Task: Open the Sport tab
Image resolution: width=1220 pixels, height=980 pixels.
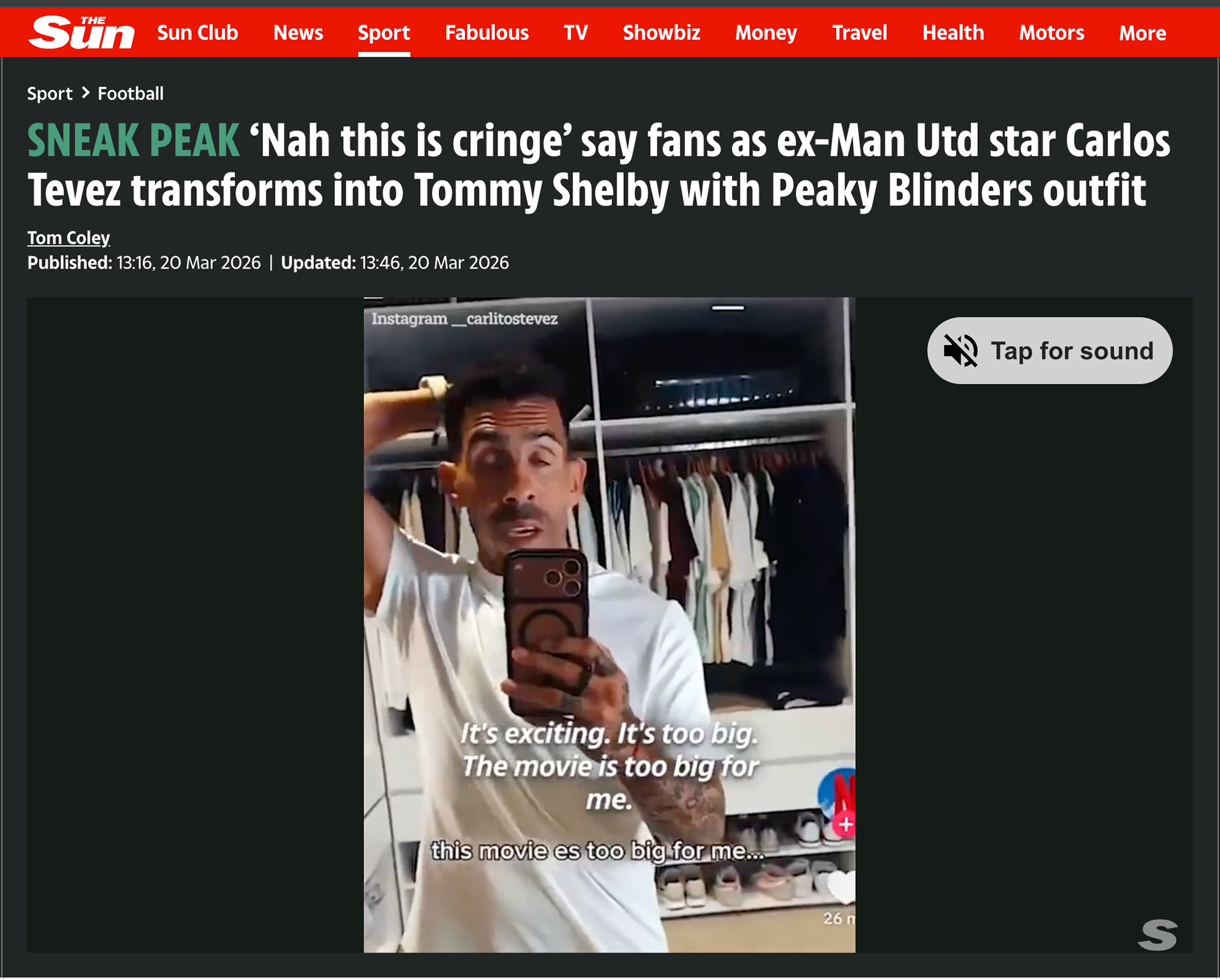Action: (x=384, y=32)
